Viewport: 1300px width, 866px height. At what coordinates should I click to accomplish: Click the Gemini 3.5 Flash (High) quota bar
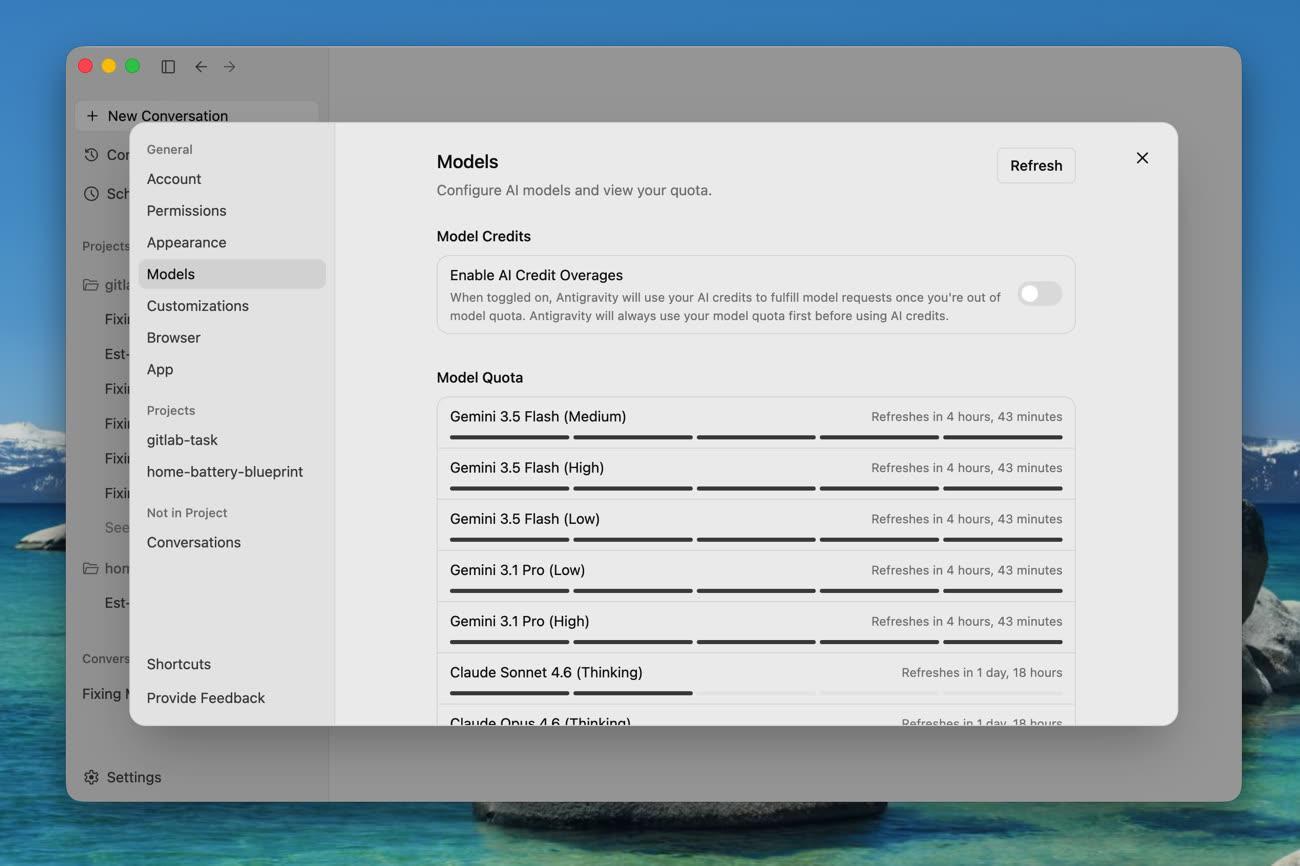pos(756,488)
